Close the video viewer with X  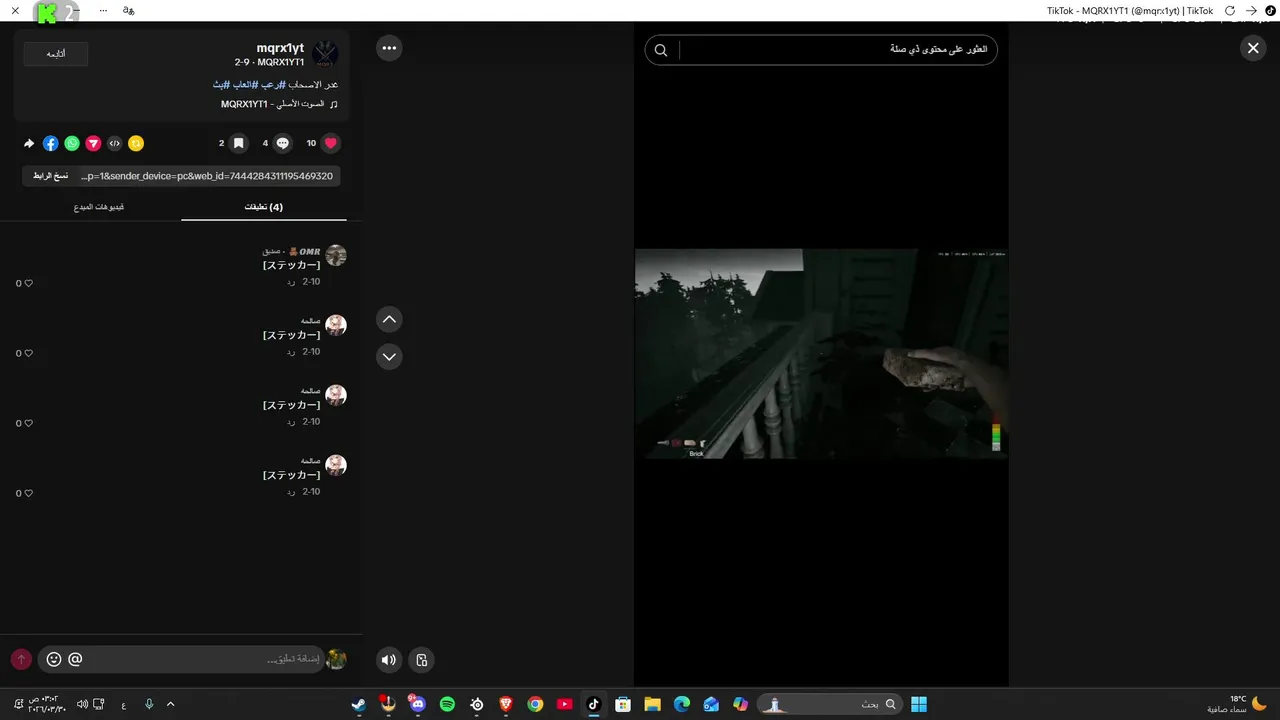[1253, 48]
